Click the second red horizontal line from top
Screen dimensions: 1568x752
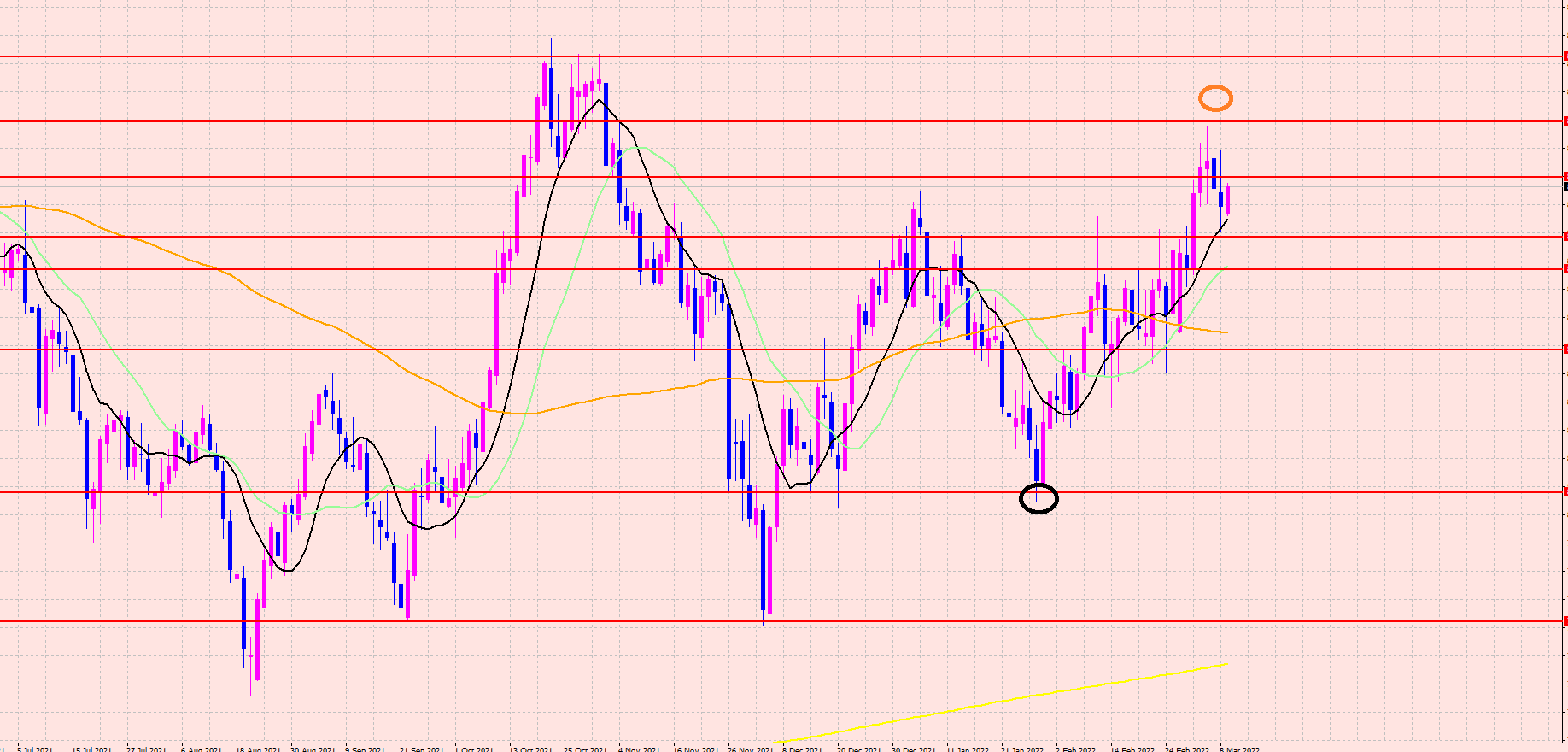pos(769,121)
